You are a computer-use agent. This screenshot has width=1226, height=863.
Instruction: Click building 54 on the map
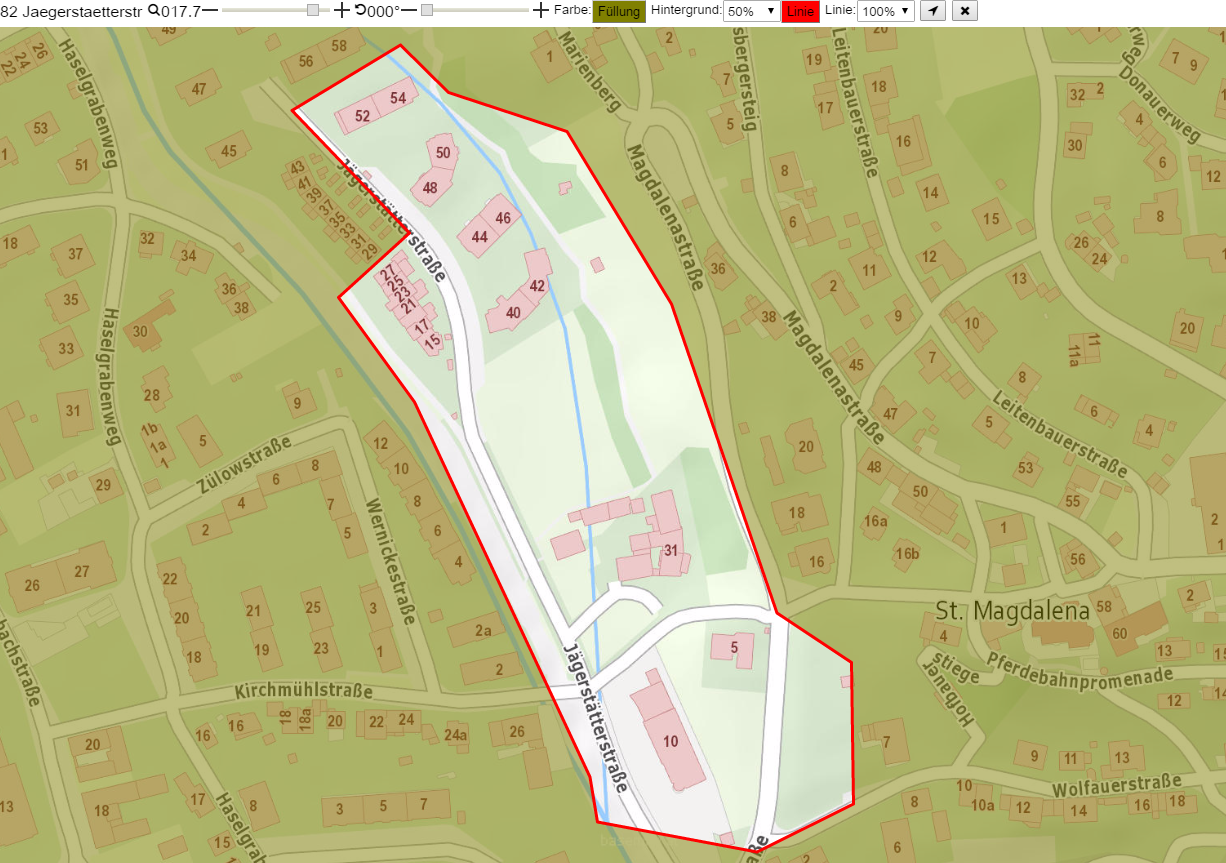tap(397, 98)
